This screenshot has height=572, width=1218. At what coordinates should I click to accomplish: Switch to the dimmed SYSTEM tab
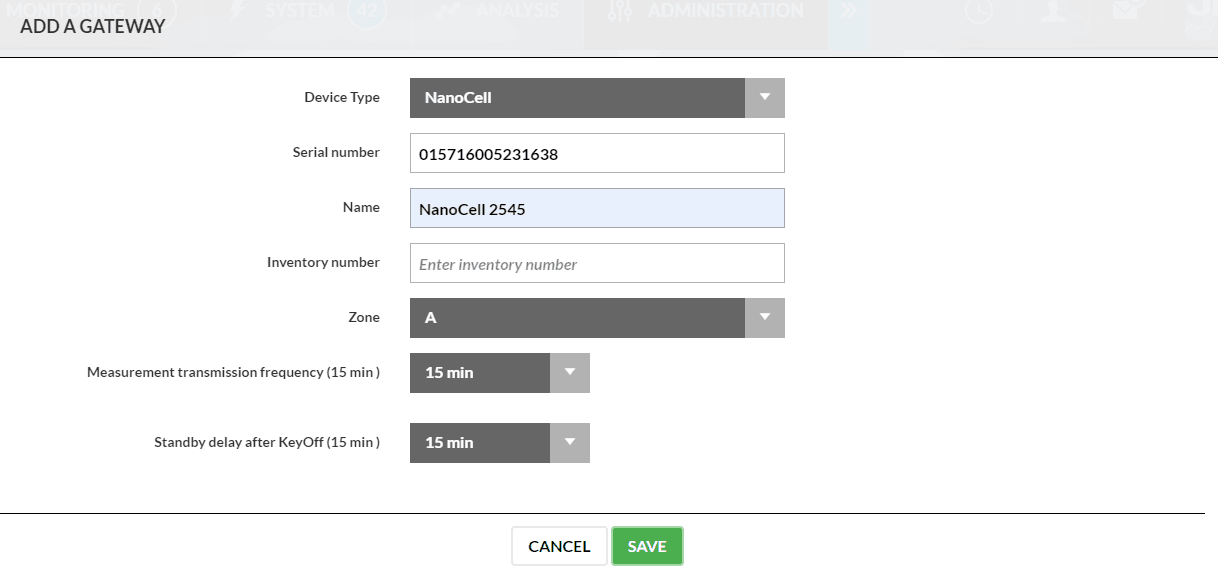[x=300, y=11]
